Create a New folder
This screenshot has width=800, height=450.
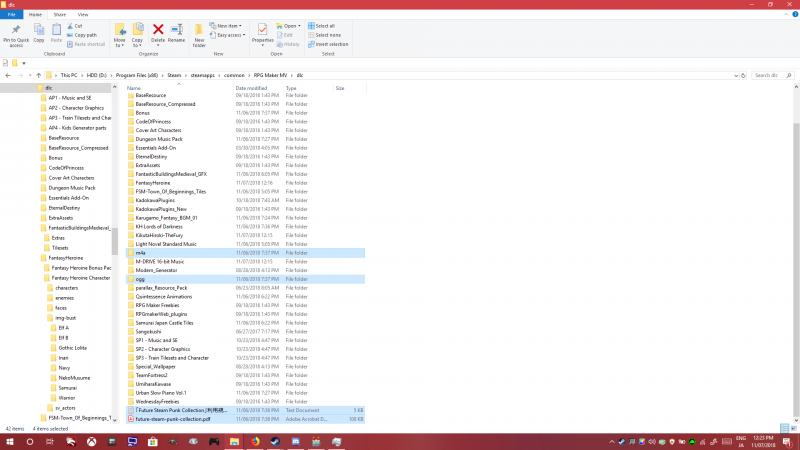coord(199,36)
